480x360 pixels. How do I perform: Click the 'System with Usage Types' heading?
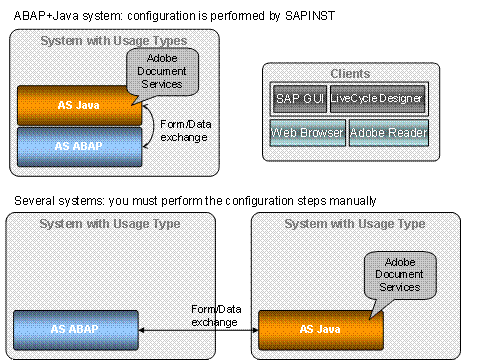(x=114, y=41)
